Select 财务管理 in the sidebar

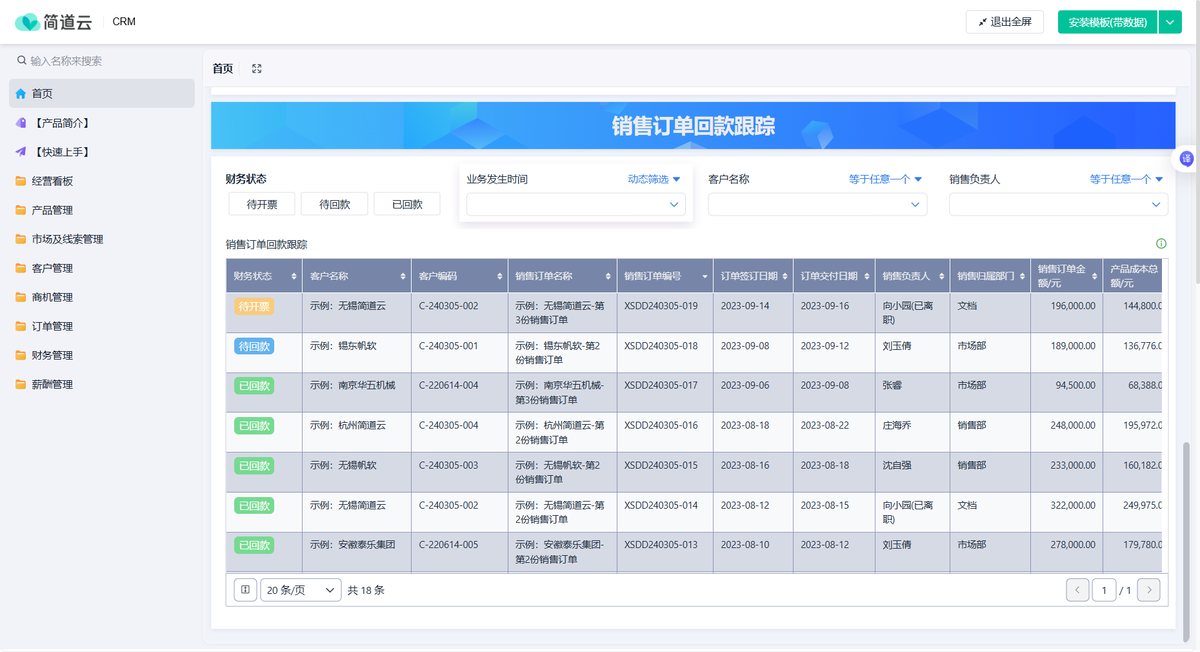[x=52, y=355]
